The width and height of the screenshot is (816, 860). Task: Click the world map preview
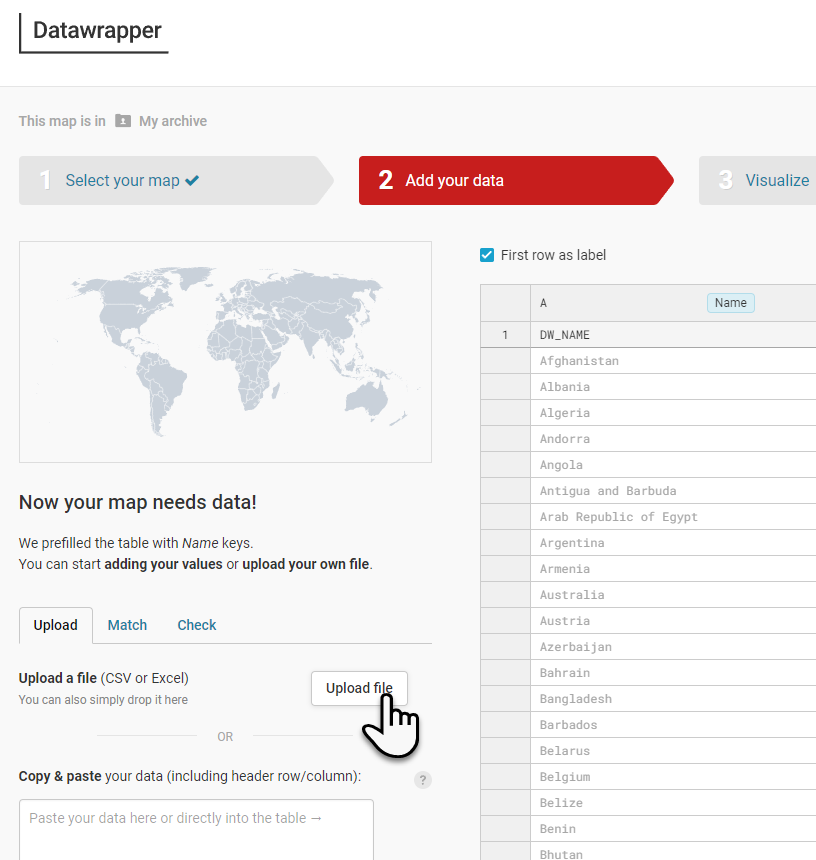click(x=225, y=352)
